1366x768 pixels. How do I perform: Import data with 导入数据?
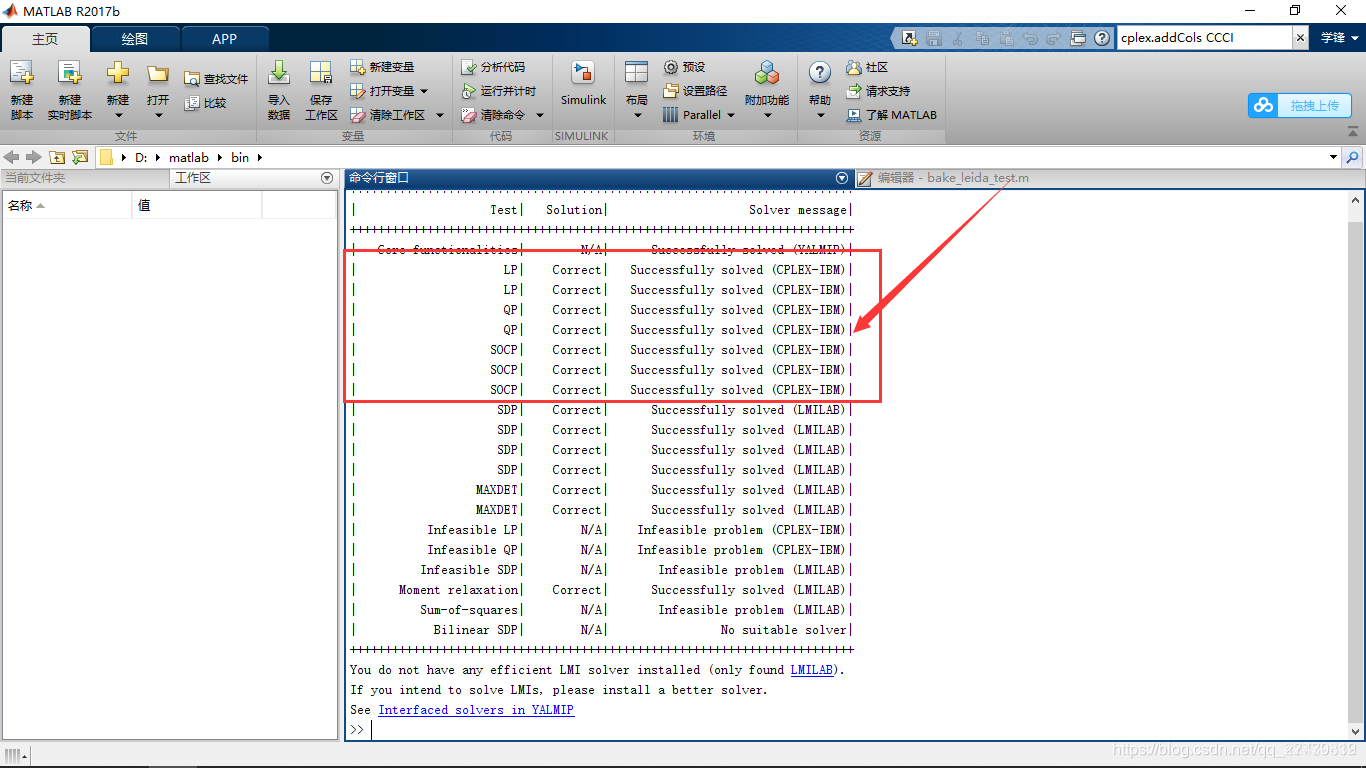279,90
